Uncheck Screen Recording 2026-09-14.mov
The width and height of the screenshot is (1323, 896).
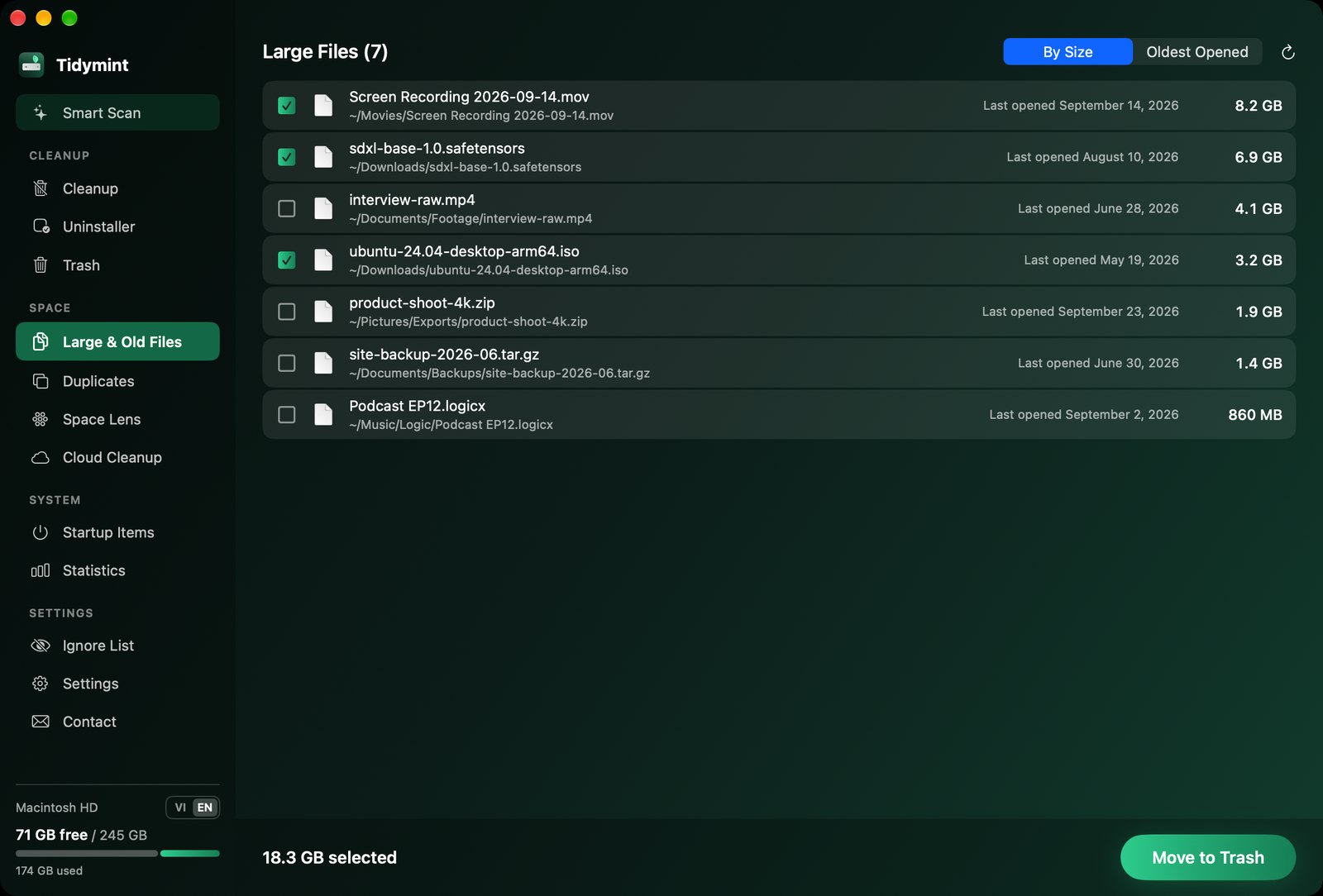[x=286, y=106]
